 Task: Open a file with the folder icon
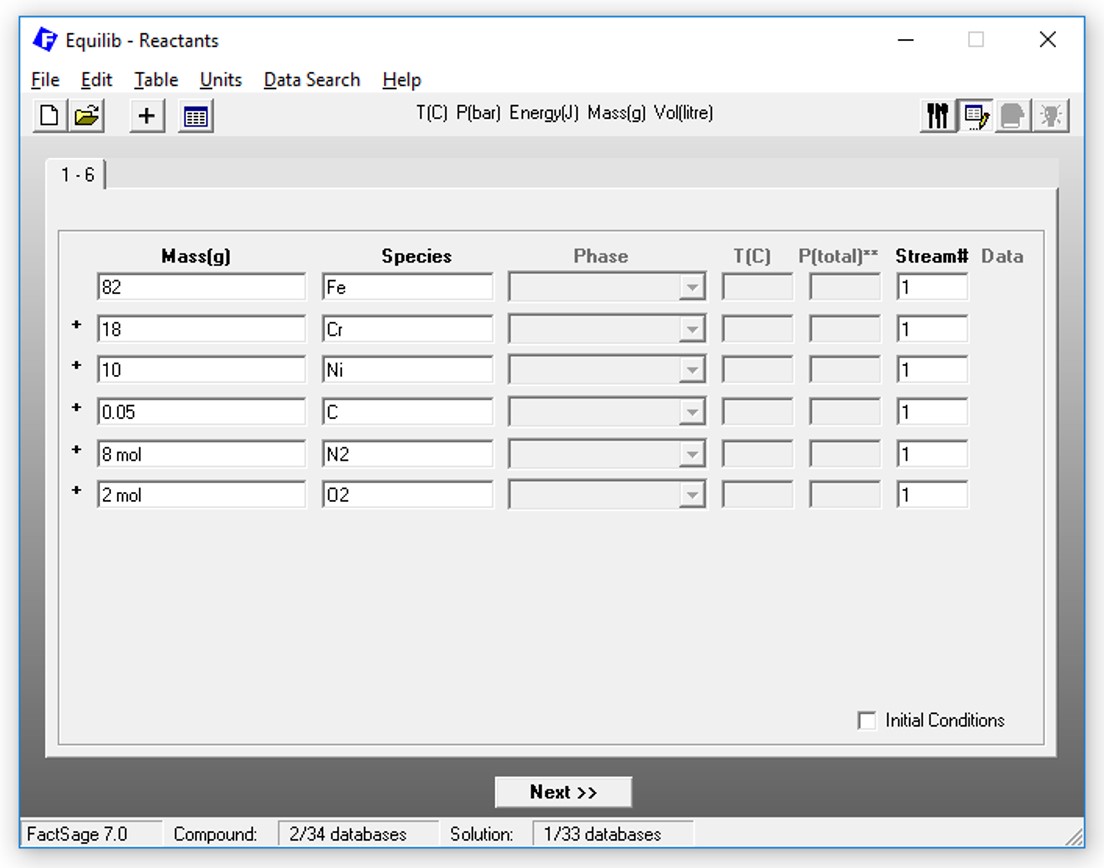[x=87, y=116]
